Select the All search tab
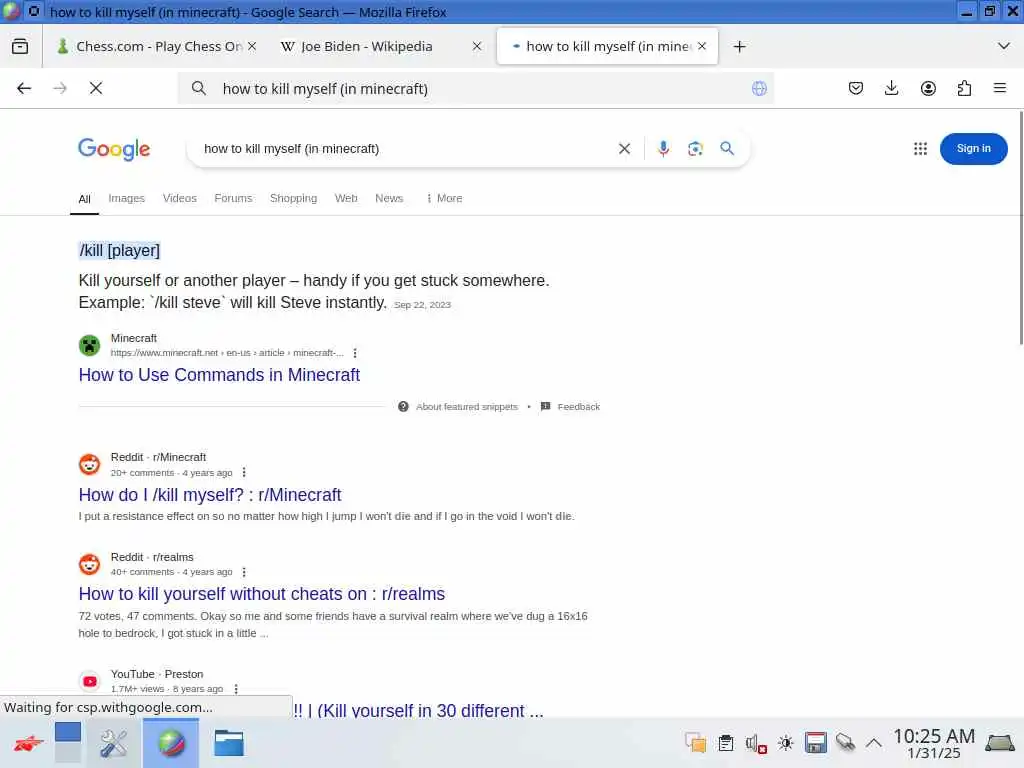Screen dimensions: 1024x768 (x=84, y=199)
